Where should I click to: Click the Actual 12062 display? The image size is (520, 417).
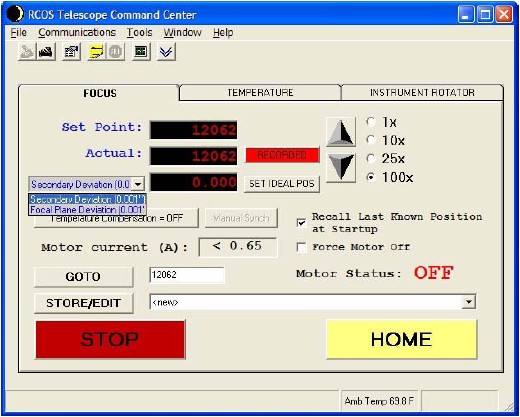click(193, 156)
